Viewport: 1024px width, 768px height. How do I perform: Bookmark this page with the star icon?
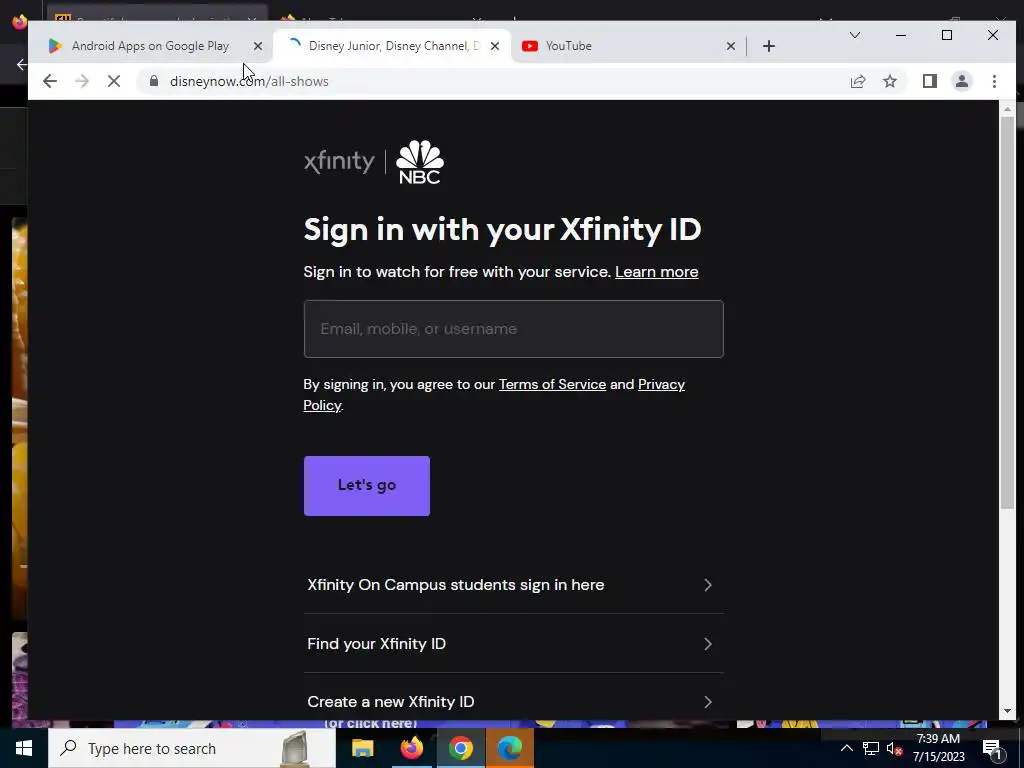(x=889, y=81)
